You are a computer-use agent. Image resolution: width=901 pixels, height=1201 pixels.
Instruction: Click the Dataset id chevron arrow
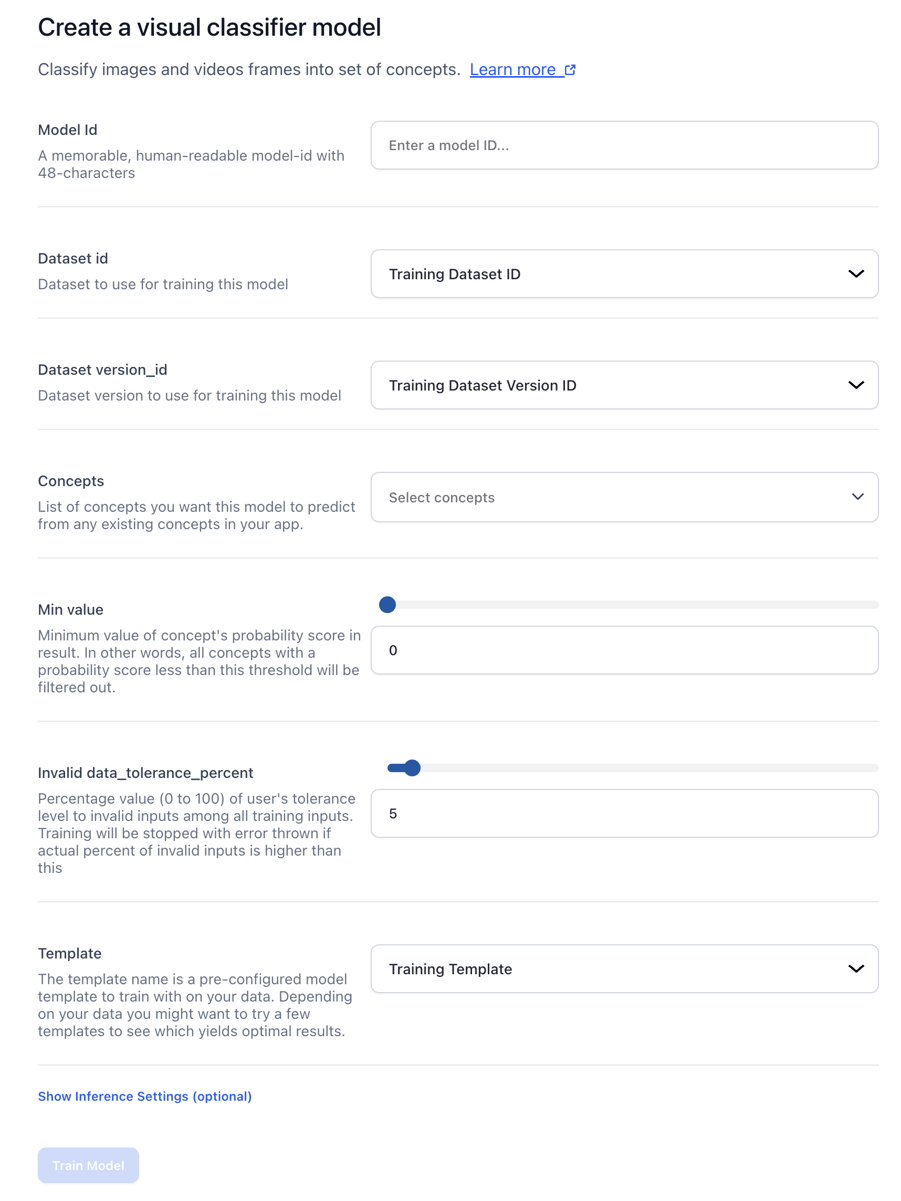pyautogui.click(x=856, y=274)
